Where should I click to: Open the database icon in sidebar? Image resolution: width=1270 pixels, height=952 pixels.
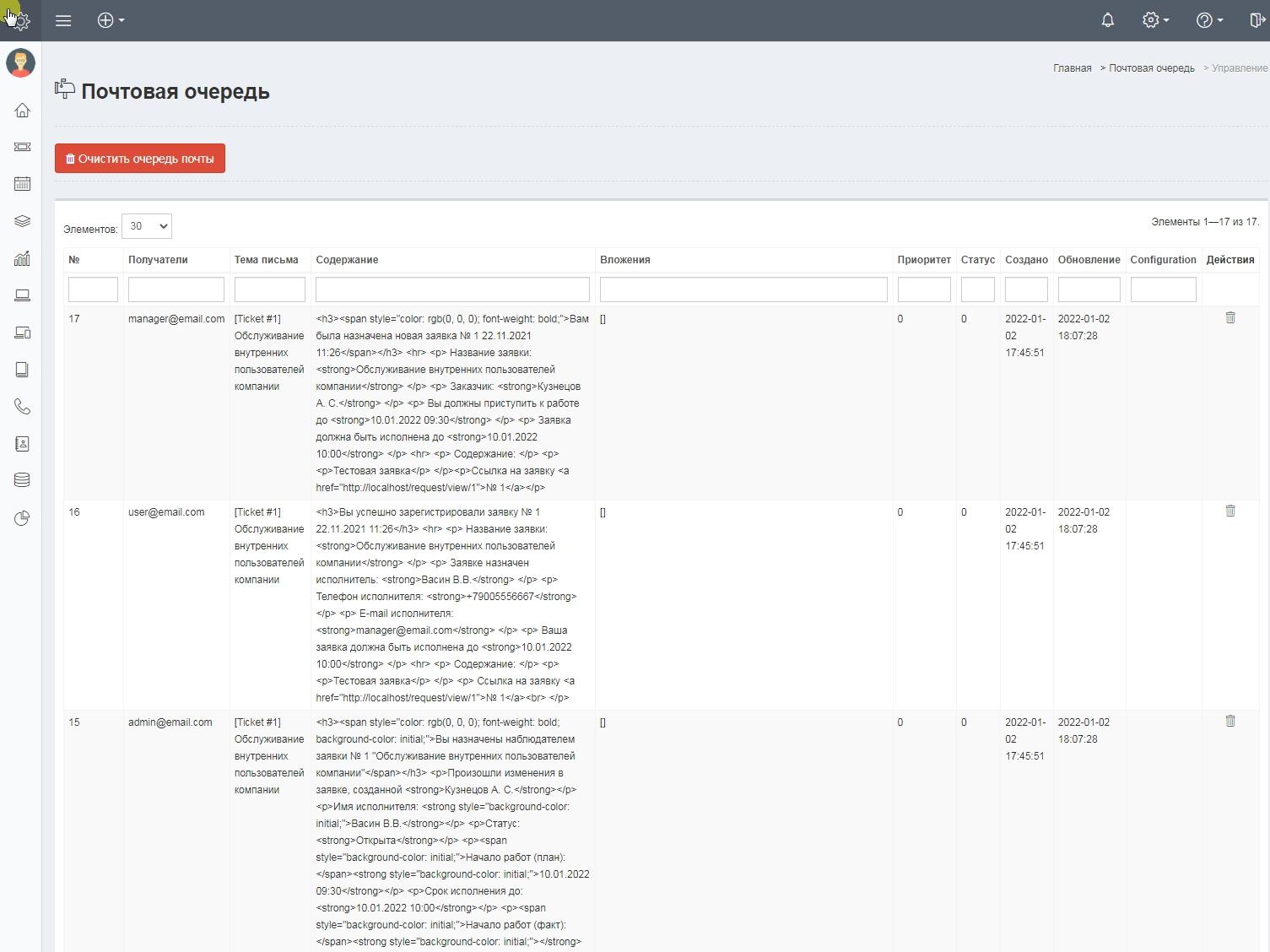[x=23, y=480]
